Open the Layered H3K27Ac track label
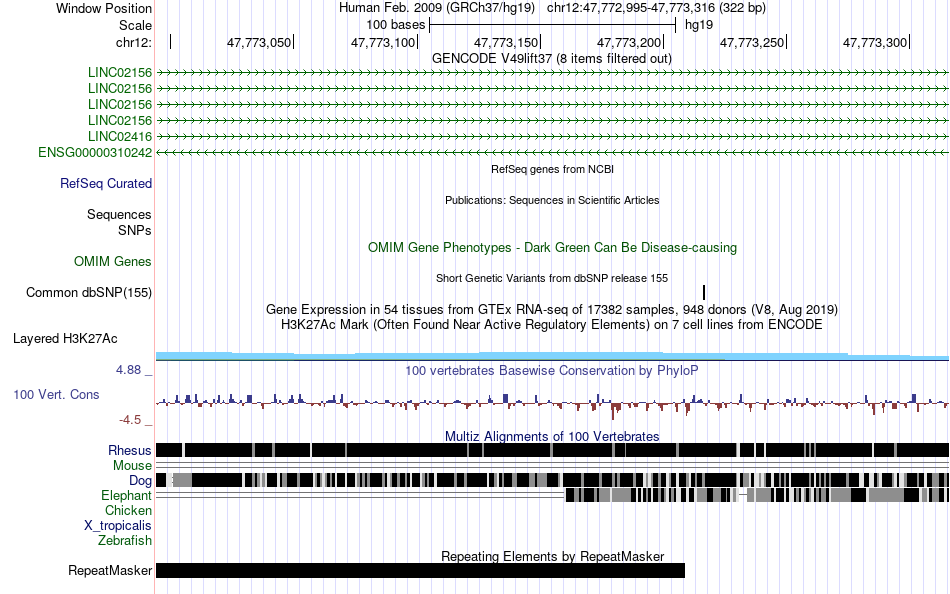 tap(65, 339)
